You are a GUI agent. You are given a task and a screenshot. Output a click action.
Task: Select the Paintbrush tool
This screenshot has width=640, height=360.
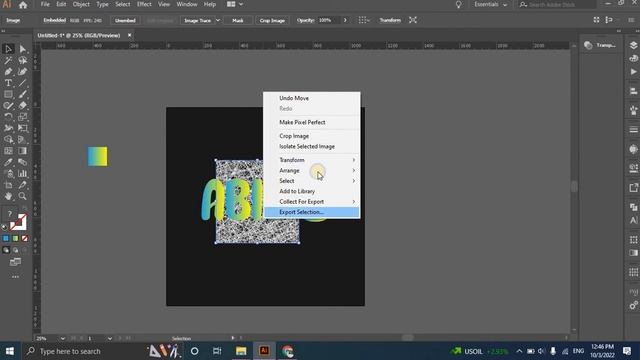[23, 94]
